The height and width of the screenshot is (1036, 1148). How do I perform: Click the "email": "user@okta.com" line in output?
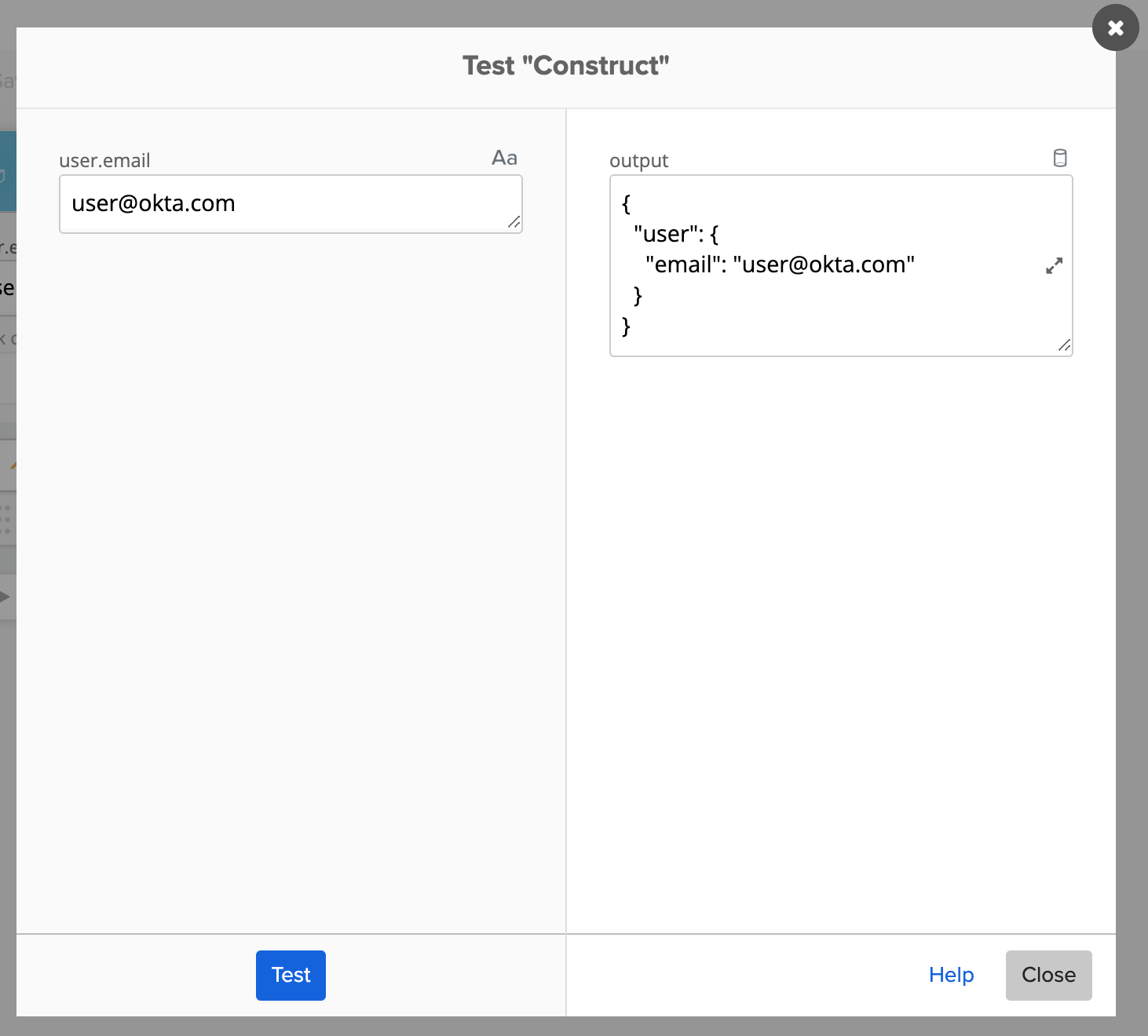[780, 265]
